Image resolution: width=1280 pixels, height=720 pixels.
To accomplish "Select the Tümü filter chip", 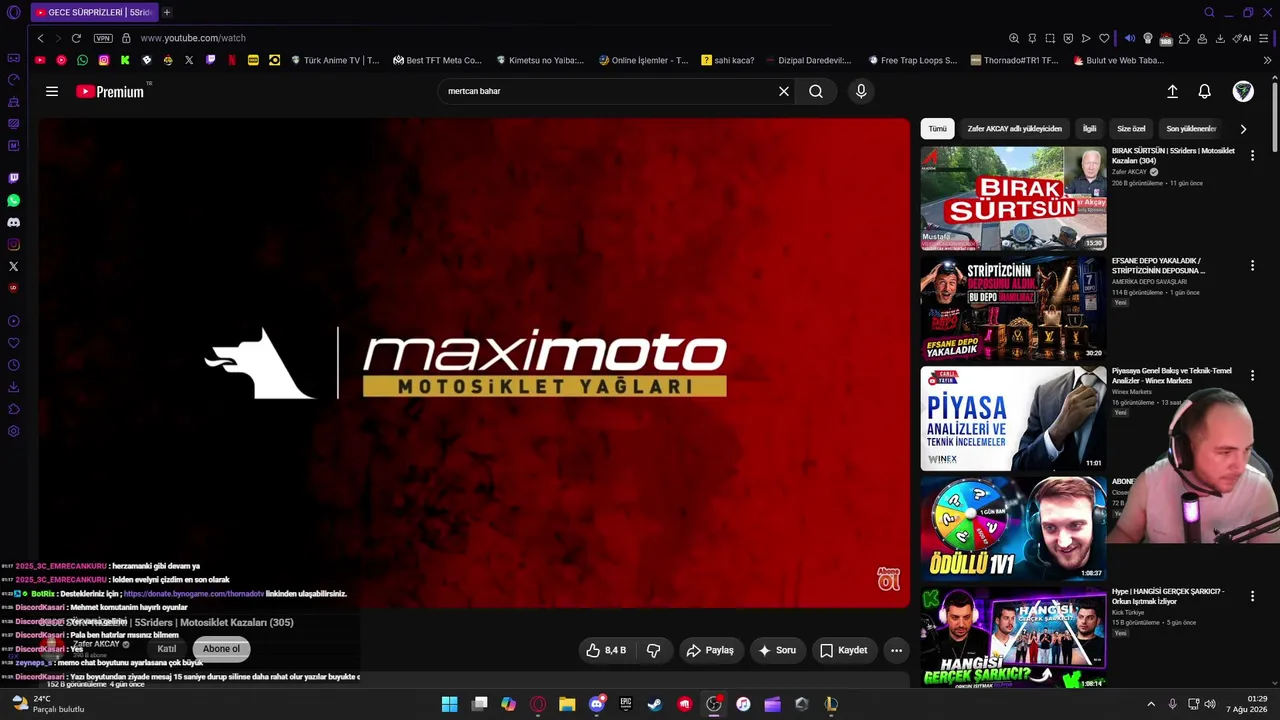I will pos(937,129).
